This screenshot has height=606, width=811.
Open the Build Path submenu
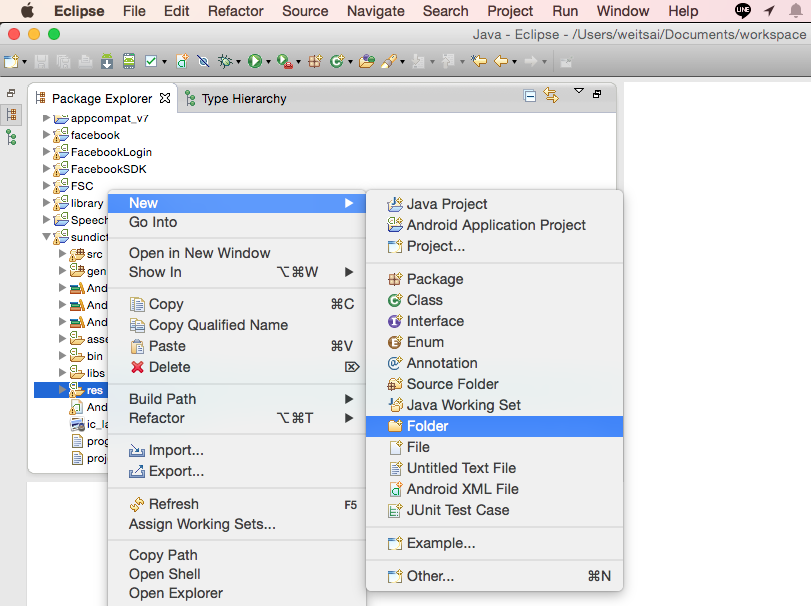pyautogui.click(x=237, y=399)
